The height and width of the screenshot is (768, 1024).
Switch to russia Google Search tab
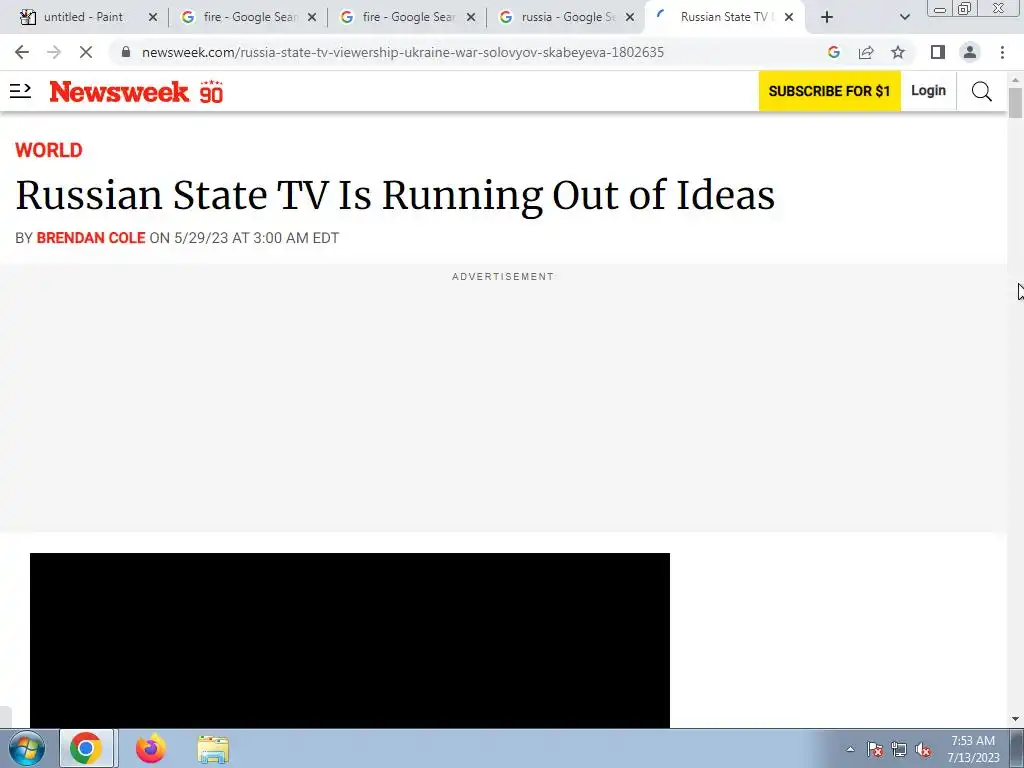click(x=568, y=17)
